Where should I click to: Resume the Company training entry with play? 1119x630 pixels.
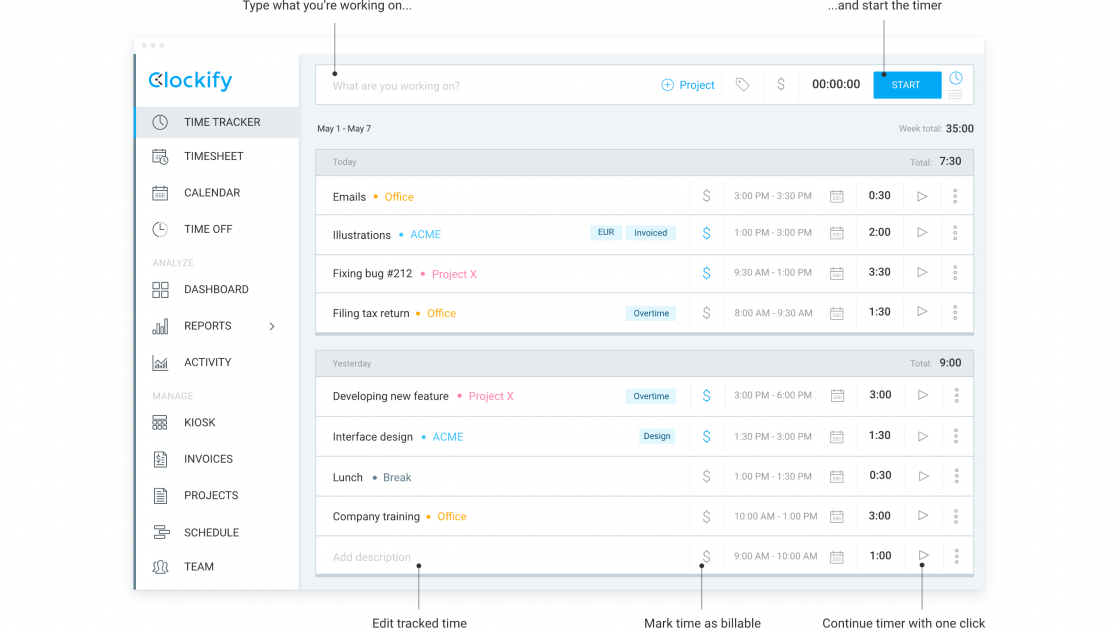tap(923, 516)
